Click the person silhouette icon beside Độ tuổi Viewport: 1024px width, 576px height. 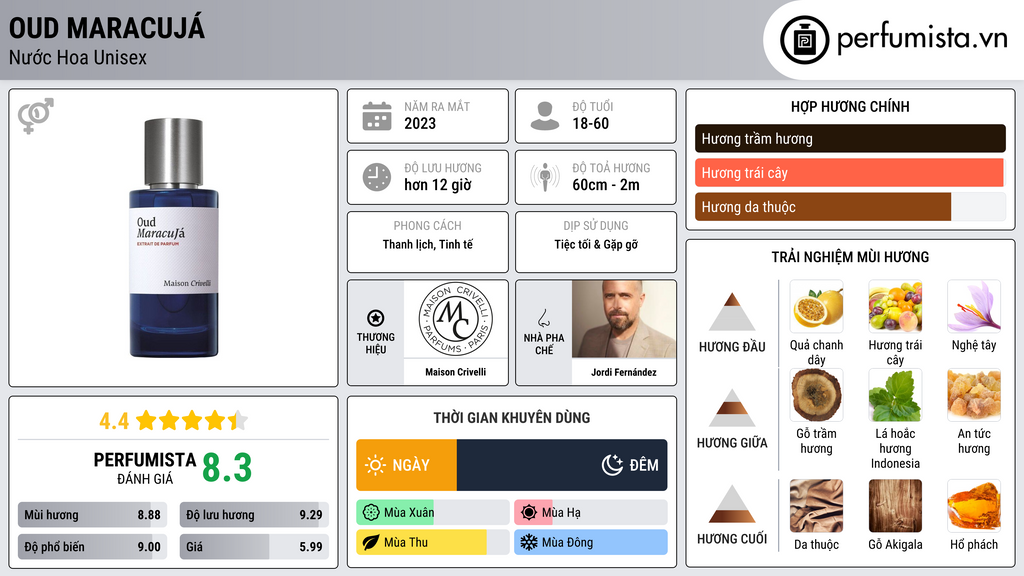(x=545, y=116)
